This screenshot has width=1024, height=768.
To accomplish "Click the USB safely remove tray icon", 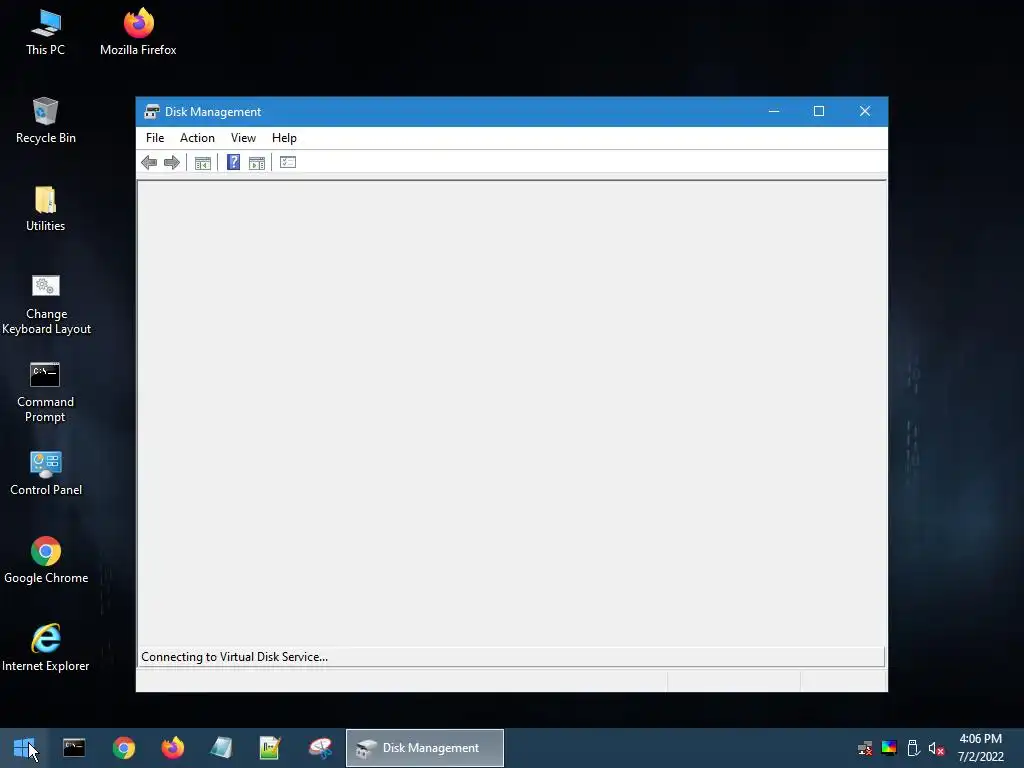I will coord(913,748).
